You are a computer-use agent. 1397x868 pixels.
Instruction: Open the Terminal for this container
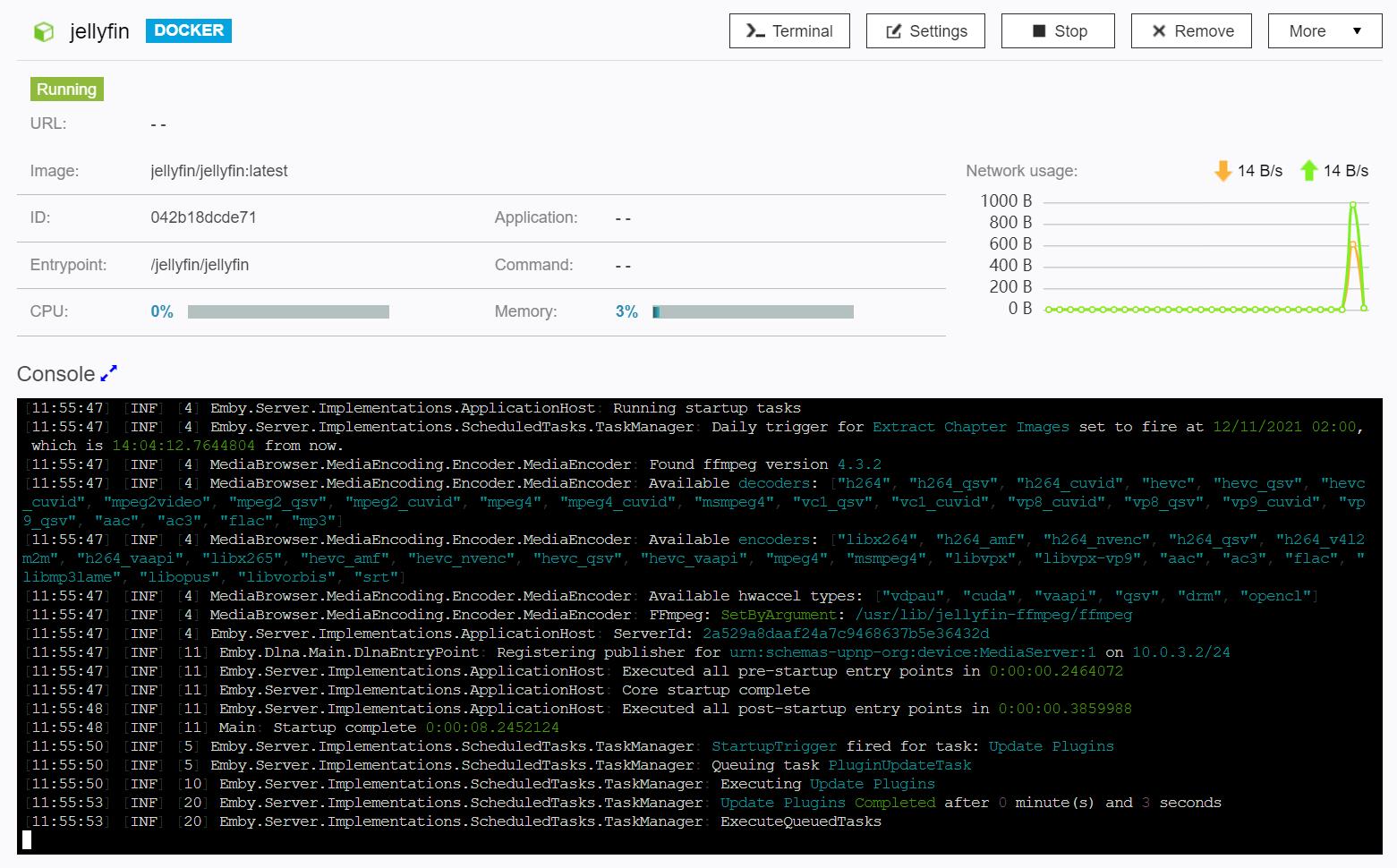pos(789,31)
